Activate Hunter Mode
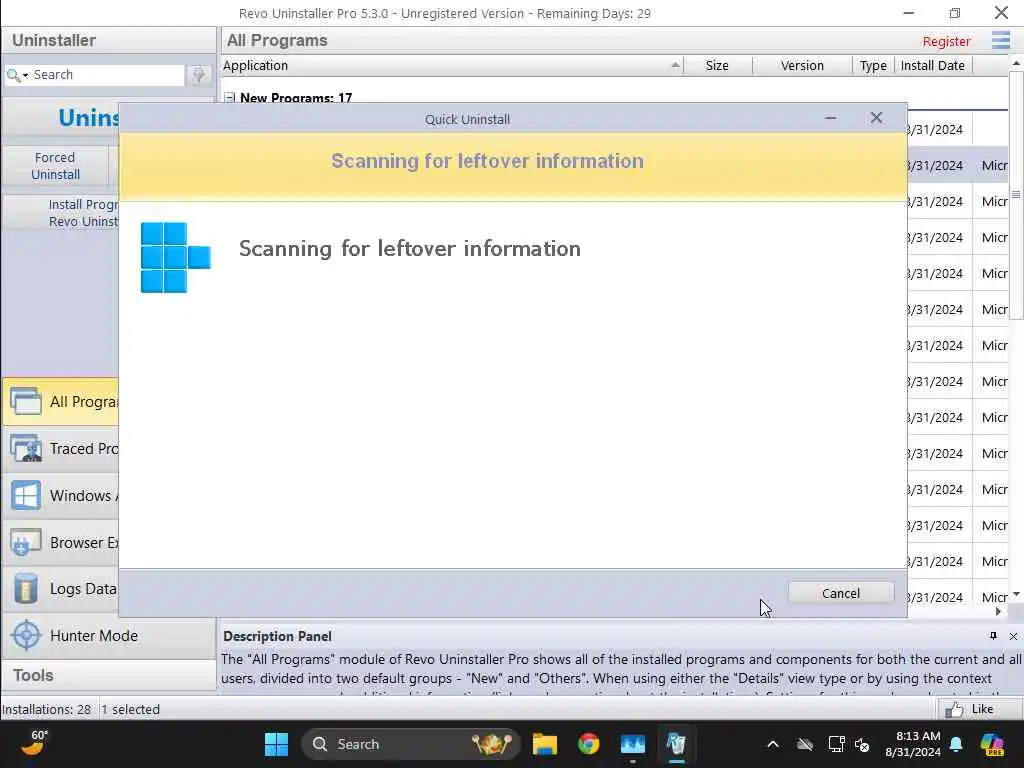The width and height of the screenshot is (1024, 768). pyautogui.click(x=108, y=635)
